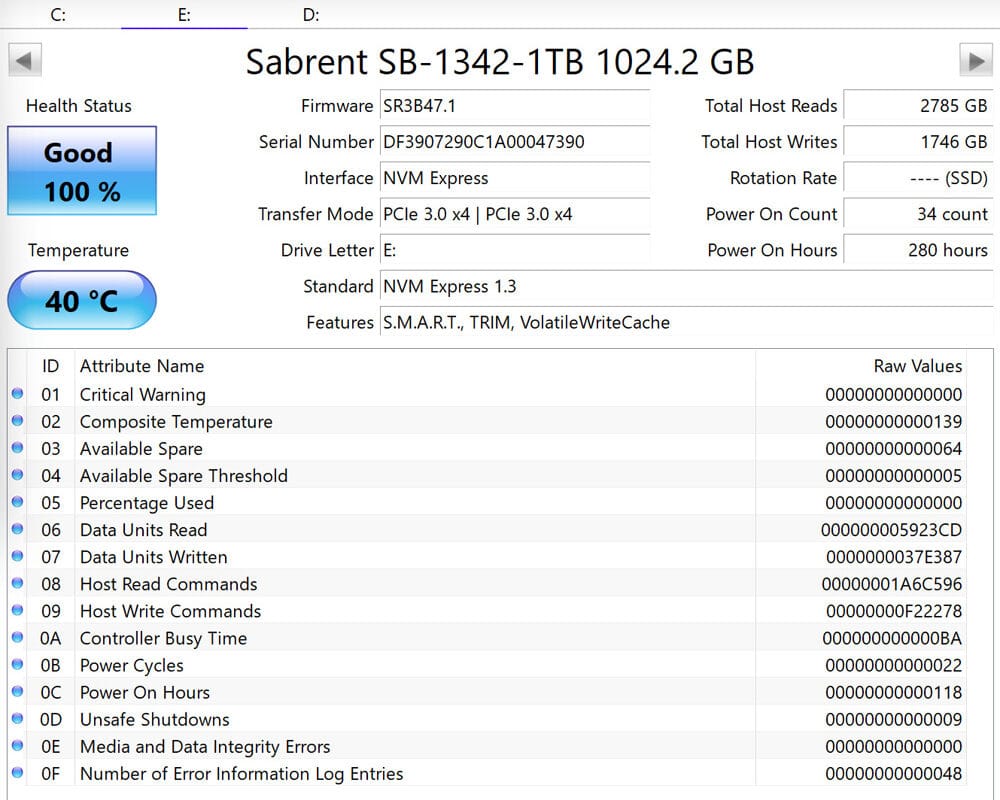Viewport: 1000px width, 800px height.
Task: Click raw value 00000001A6C596
Action: coord(892,584)
